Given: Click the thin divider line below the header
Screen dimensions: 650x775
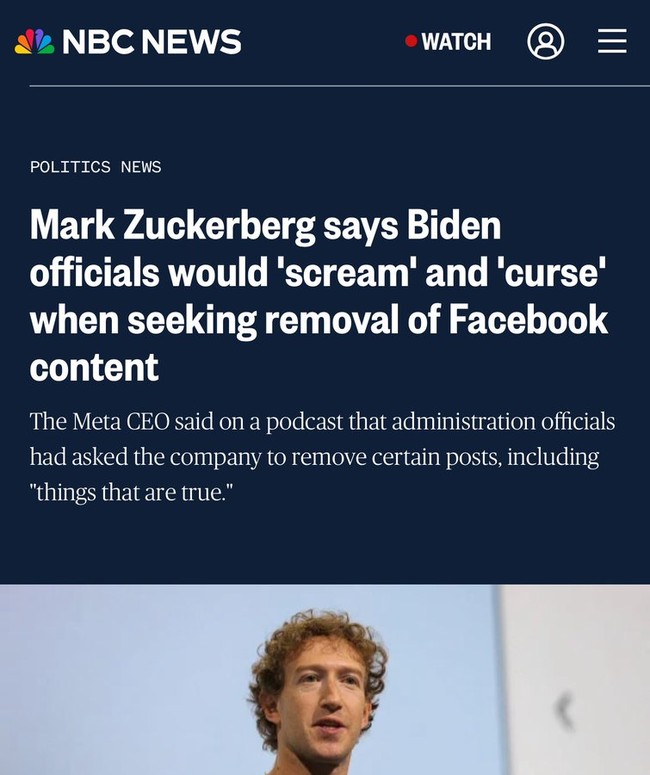Looking at the screenshot, I should 340,86.
